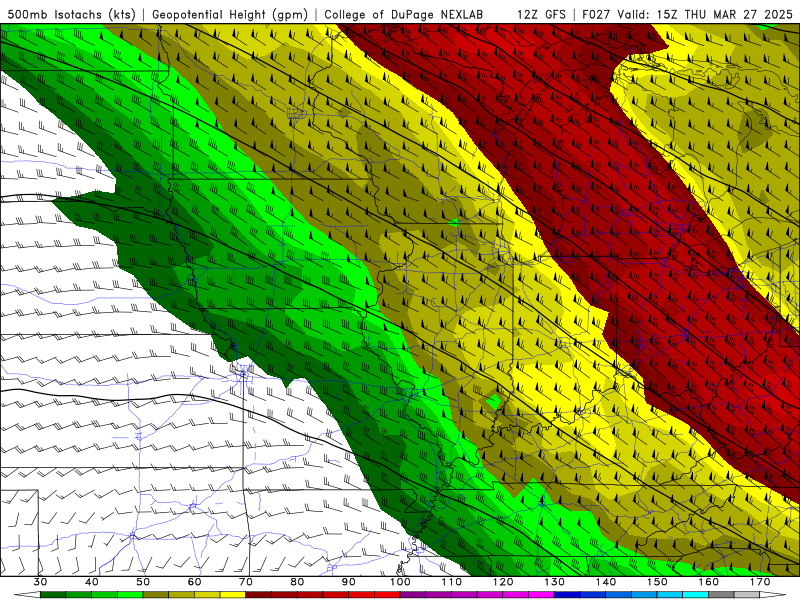Click the "12Z GFS" model run label
The height and width of the screenshot is (600, 800).
(541, 15)
